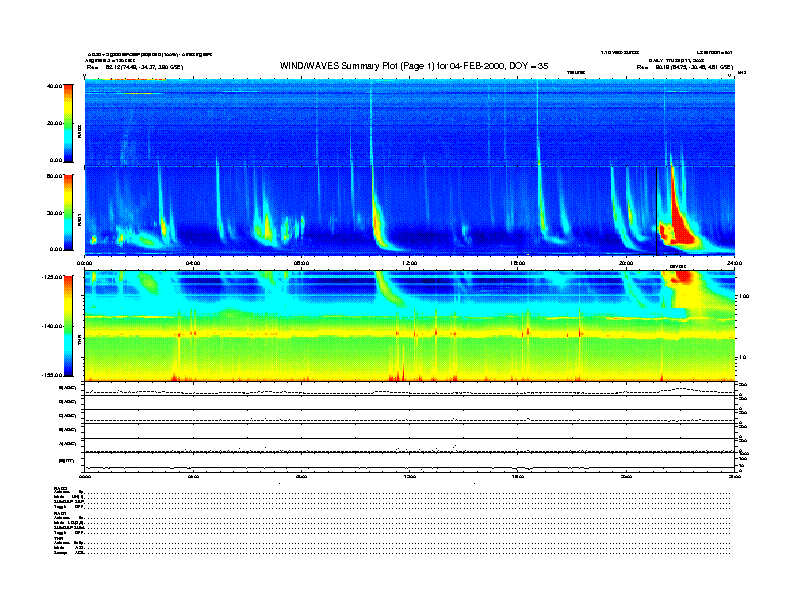
Task: Click 12:00 tick label below RAD1 spectrogram
Action: click(x=409, y=263)
